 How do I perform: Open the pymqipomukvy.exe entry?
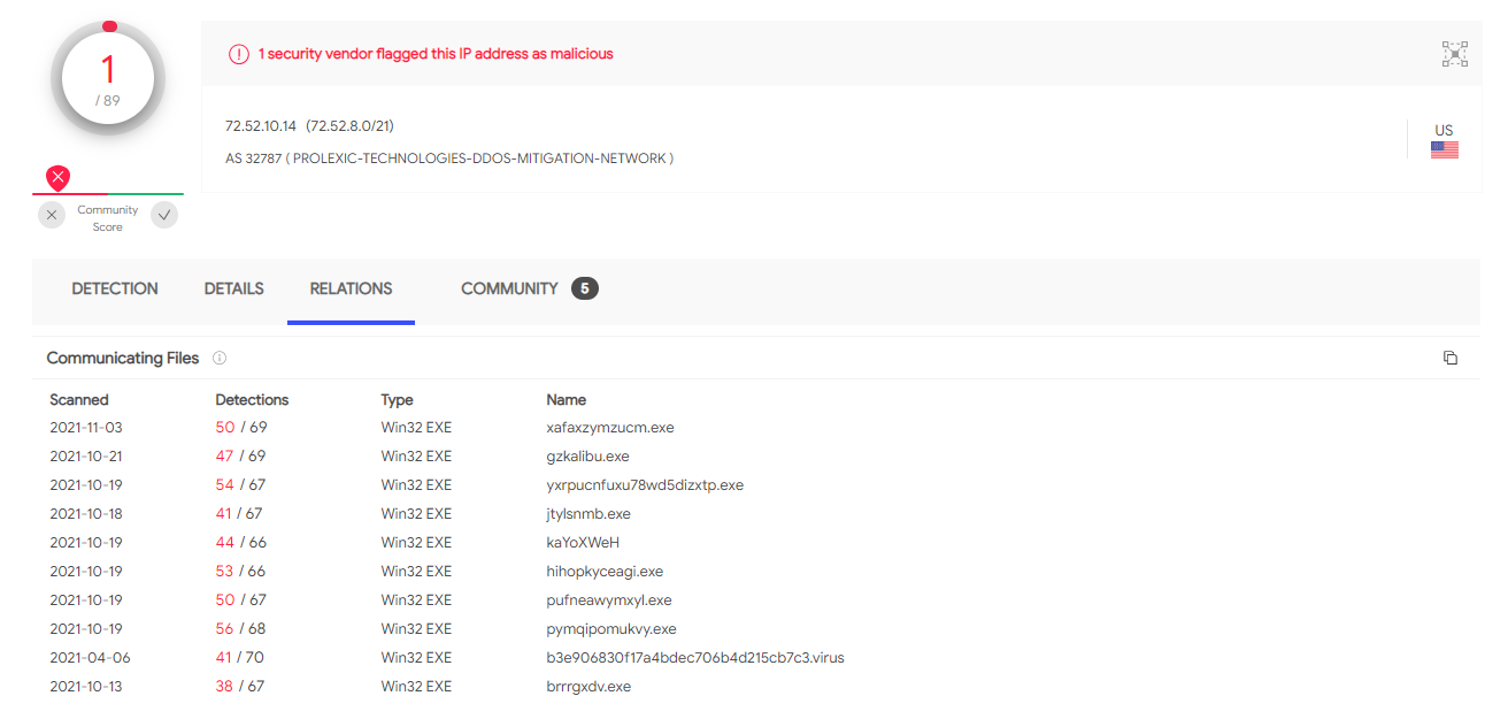611,629
